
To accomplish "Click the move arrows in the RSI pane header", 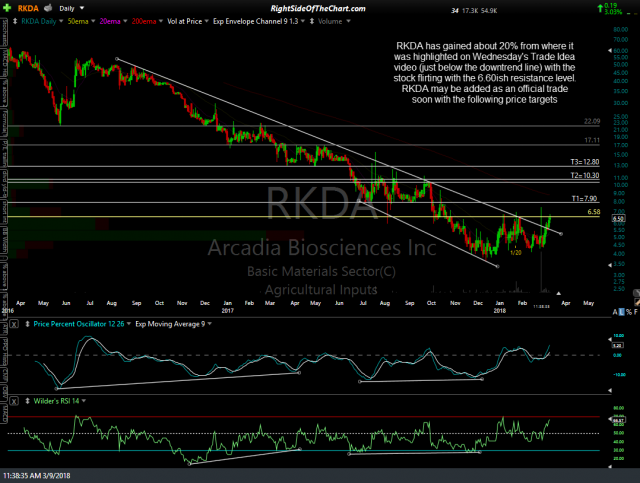I will (x=27, y=401).
